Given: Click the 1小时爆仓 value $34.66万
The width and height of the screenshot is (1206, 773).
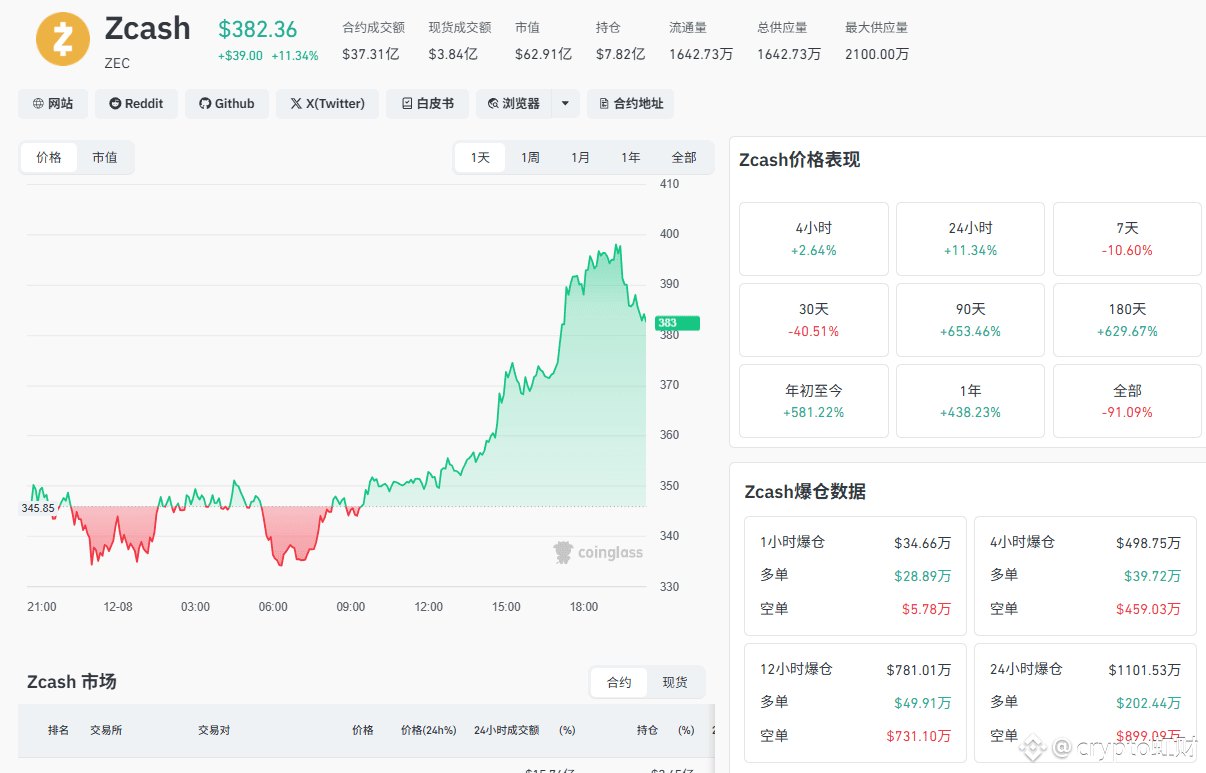Looking at the screenshot, I should (x=922, y=543).
